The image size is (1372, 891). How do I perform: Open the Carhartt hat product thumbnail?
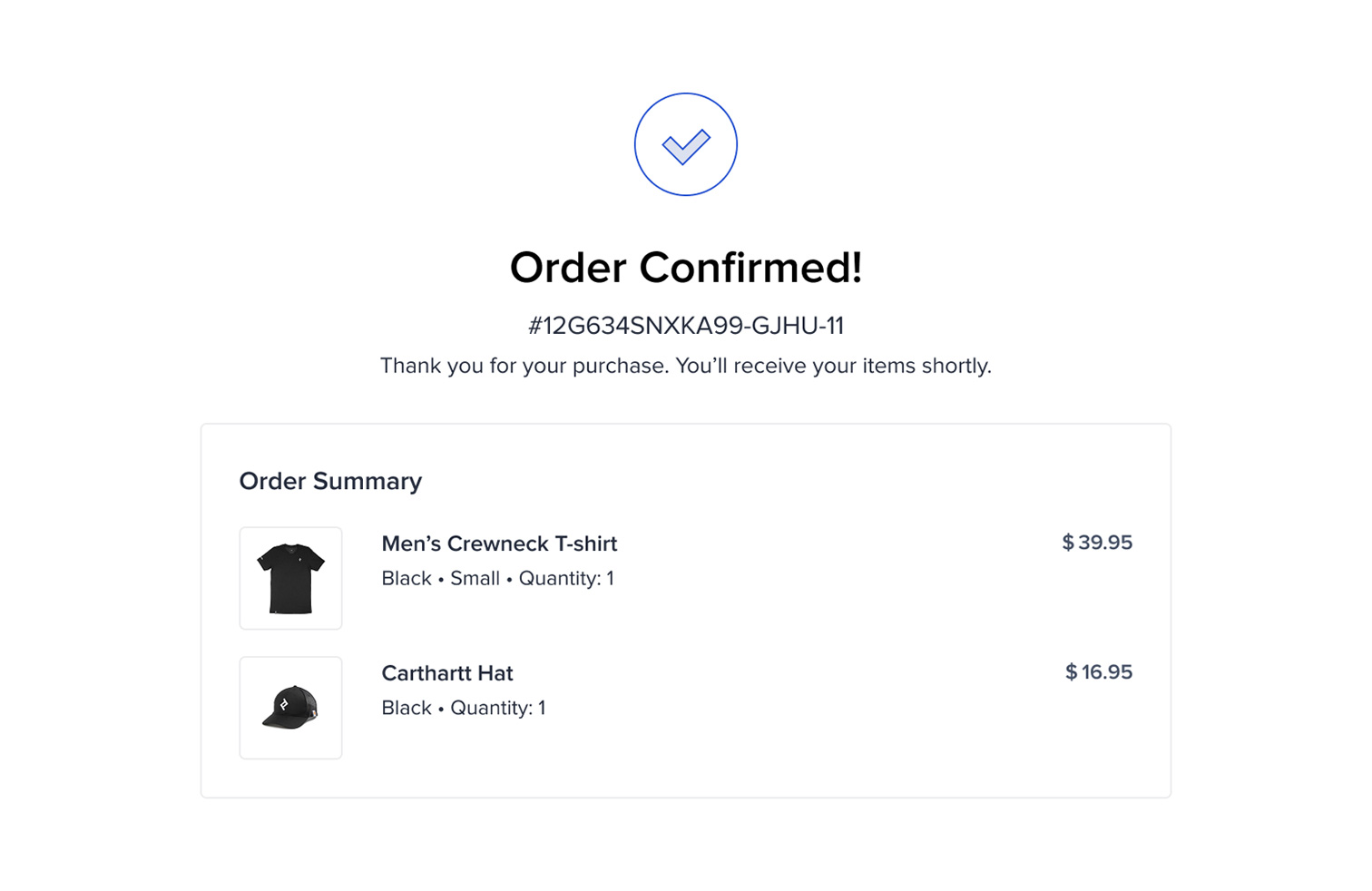tap(290, 708)
